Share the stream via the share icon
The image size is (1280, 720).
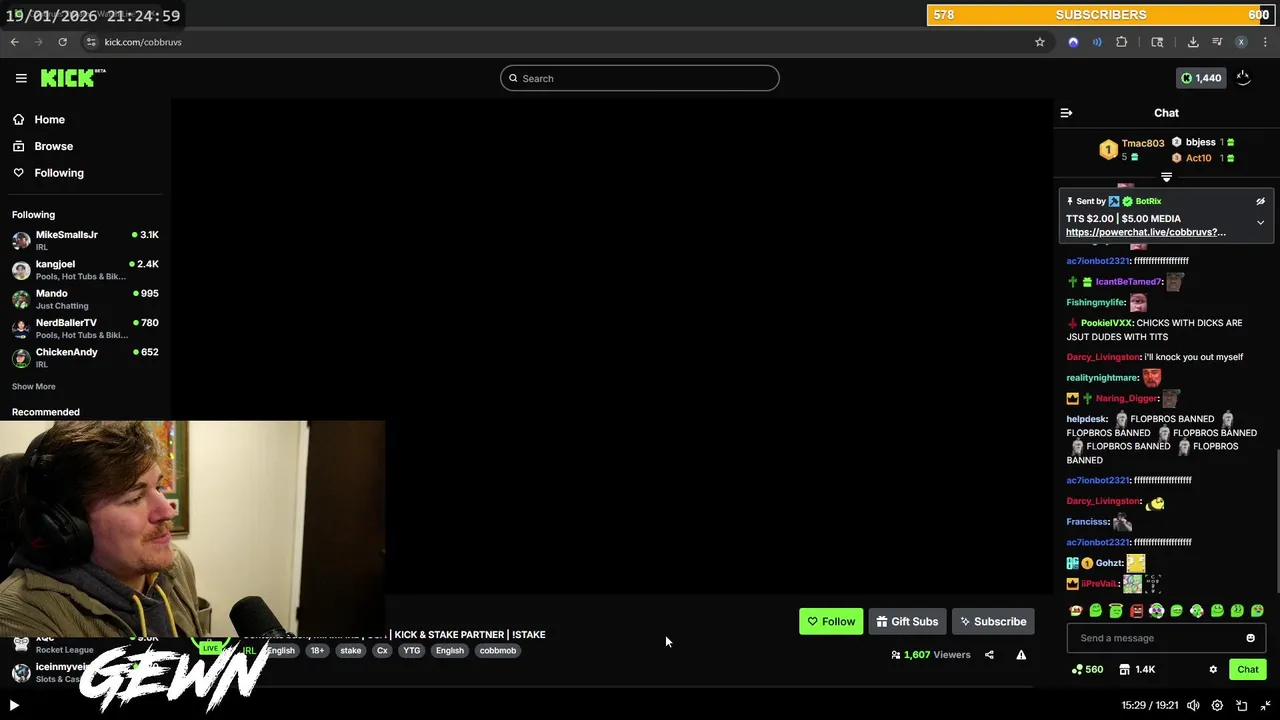click(x=989, y=655)
